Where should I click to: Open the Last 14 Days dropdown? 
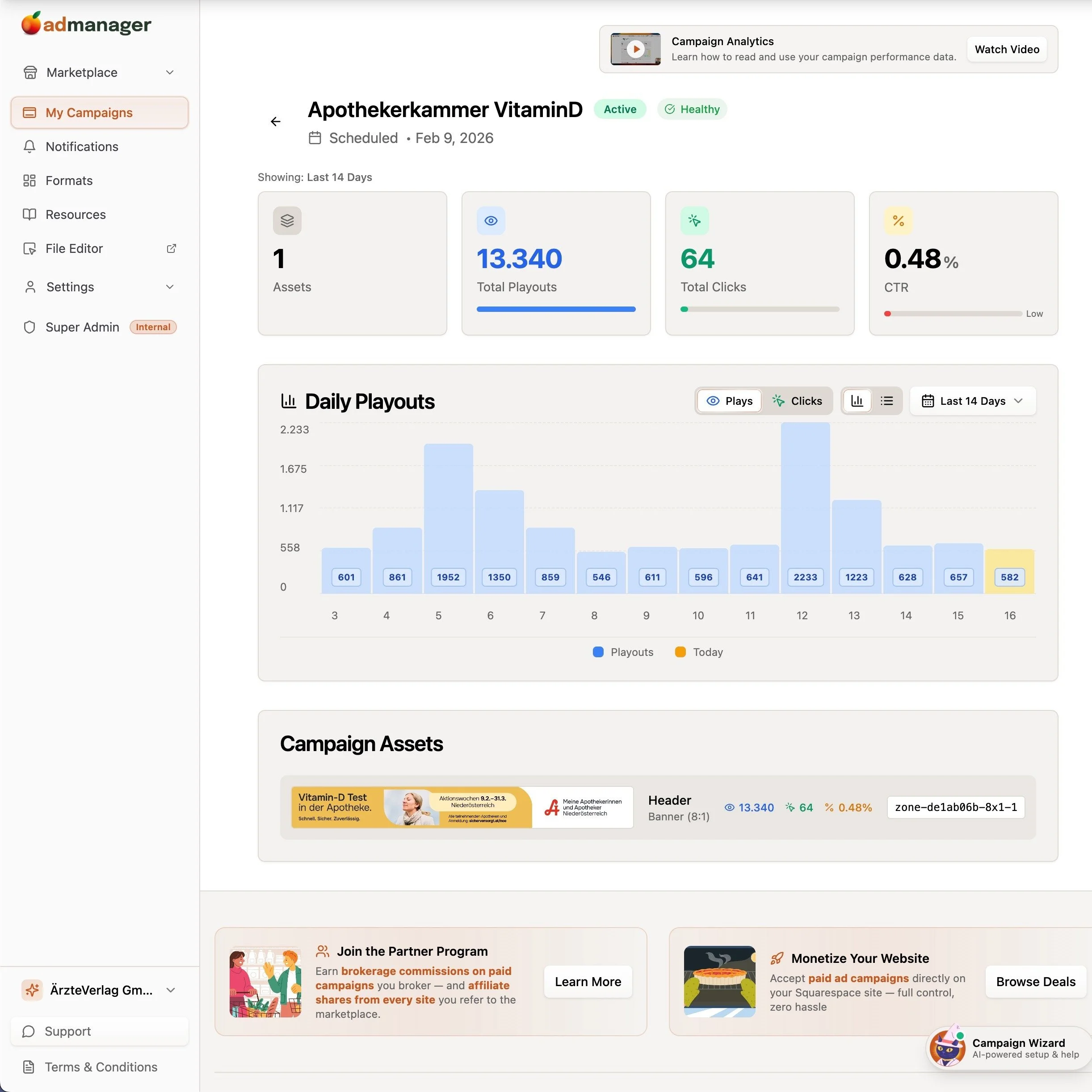pos(972,401)
